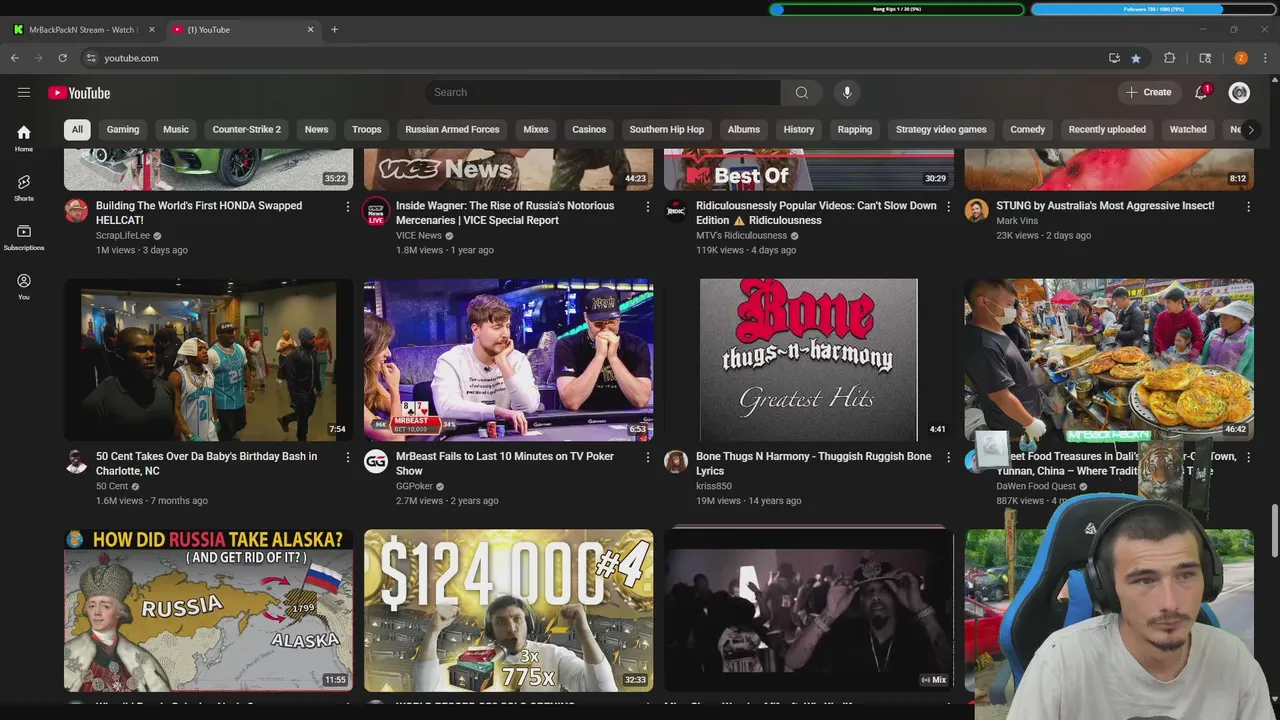
Task: Open options for Inside Wagner video
Action: point(648,206)
